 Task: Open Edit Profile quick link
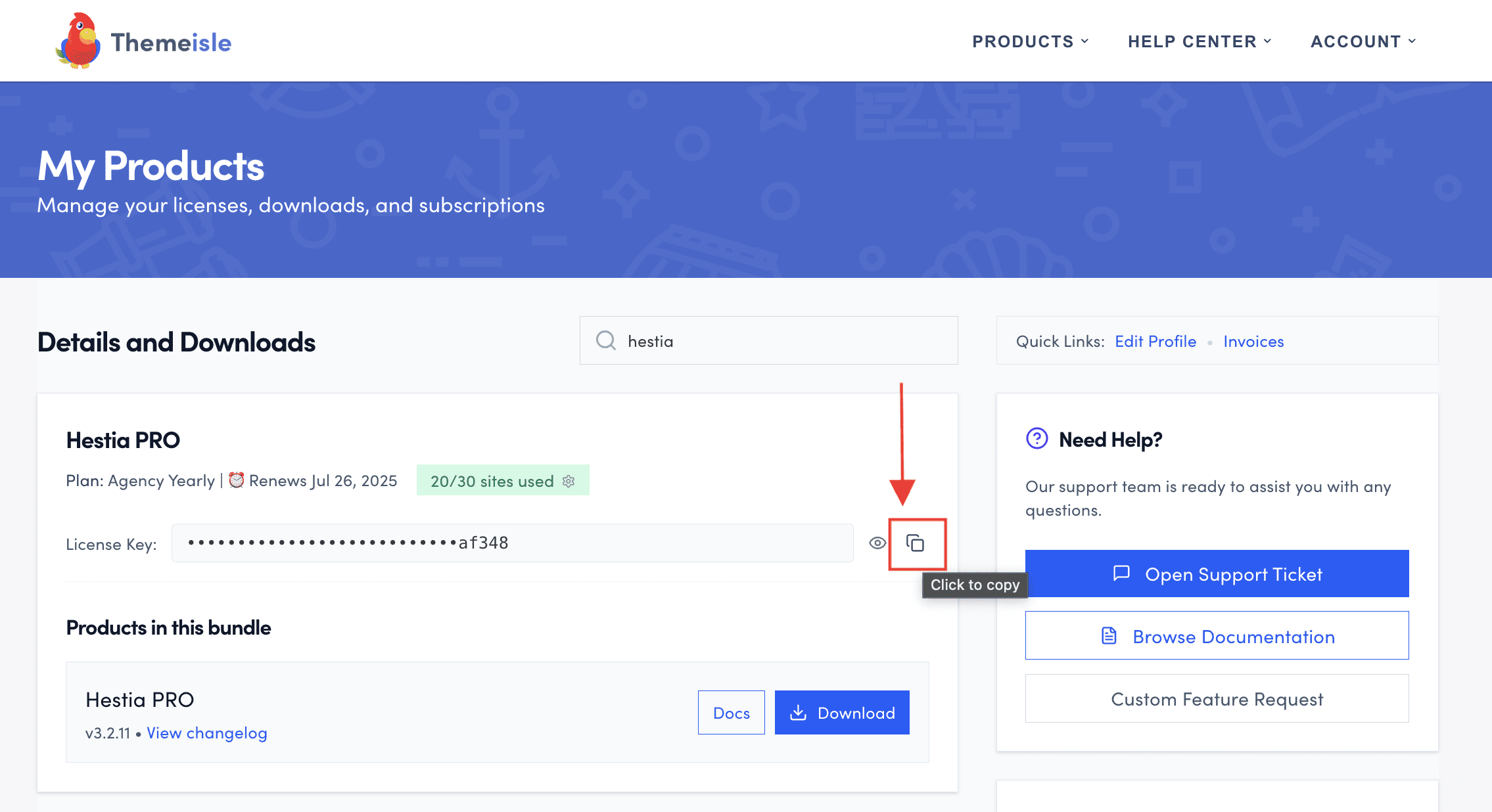pyautogui.click(x=1155, y=342)
